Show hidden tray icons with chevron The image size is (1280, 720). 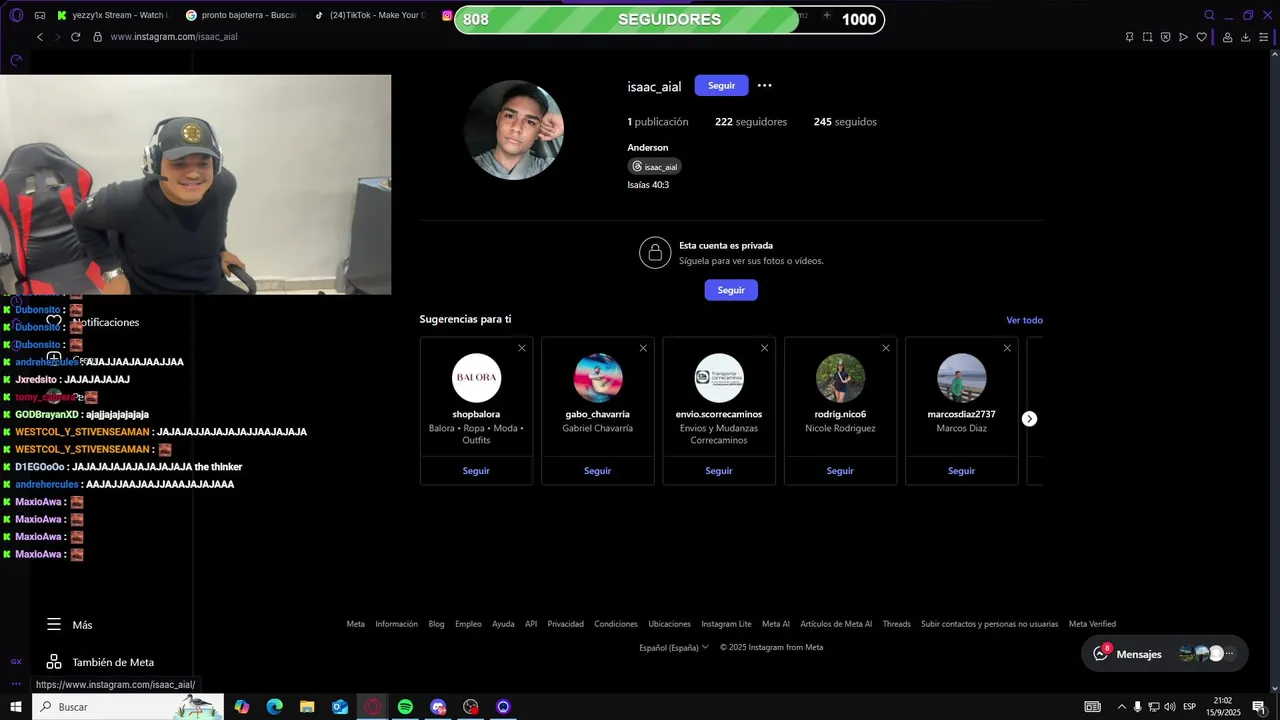[1121, 707]
